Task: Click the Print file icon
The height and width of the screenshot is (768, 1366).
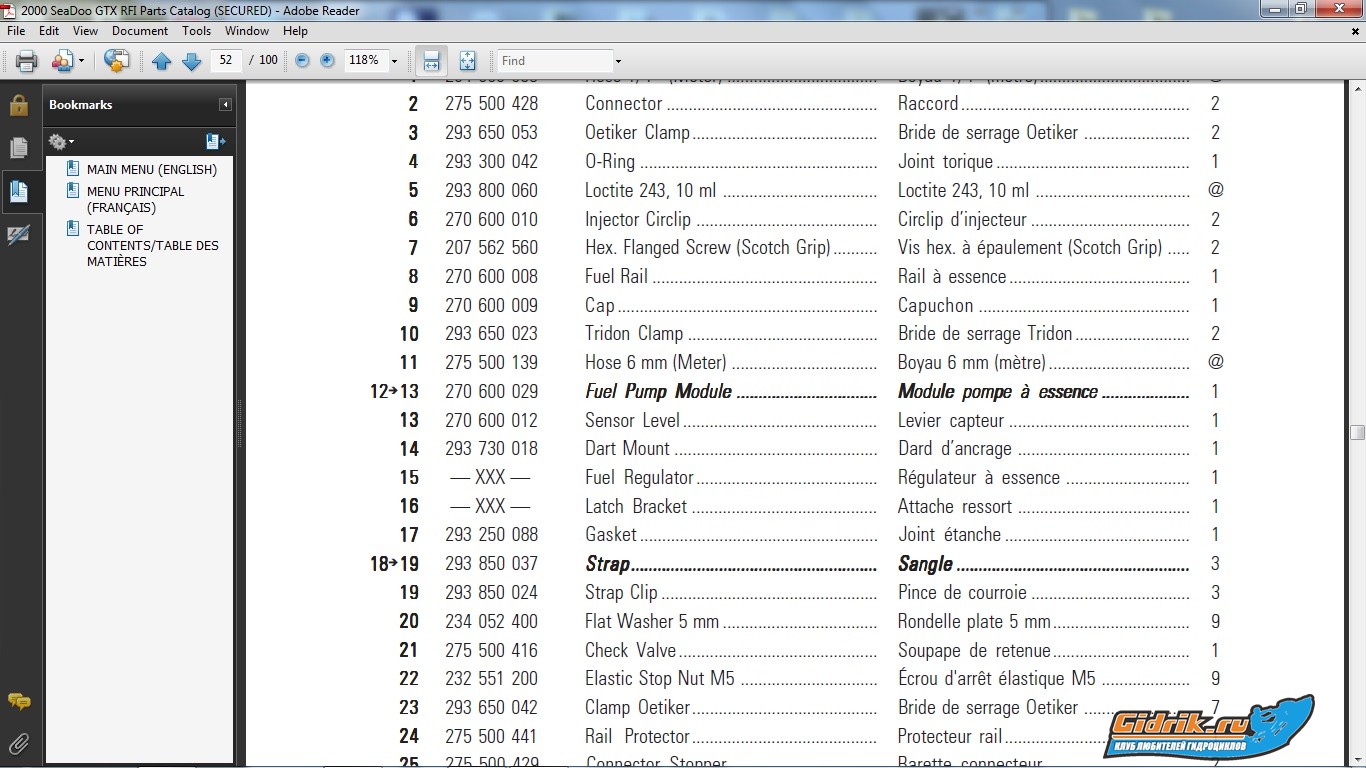Action: click(x=27, y=61)
